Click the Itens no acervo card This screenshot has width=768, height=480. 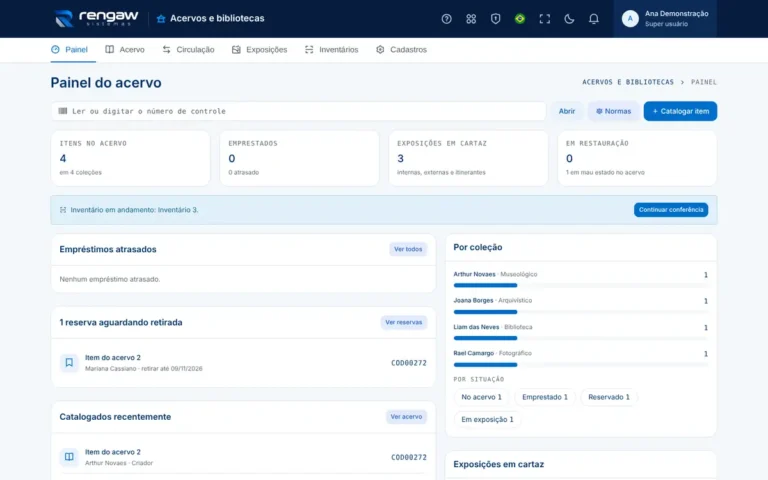130,158
